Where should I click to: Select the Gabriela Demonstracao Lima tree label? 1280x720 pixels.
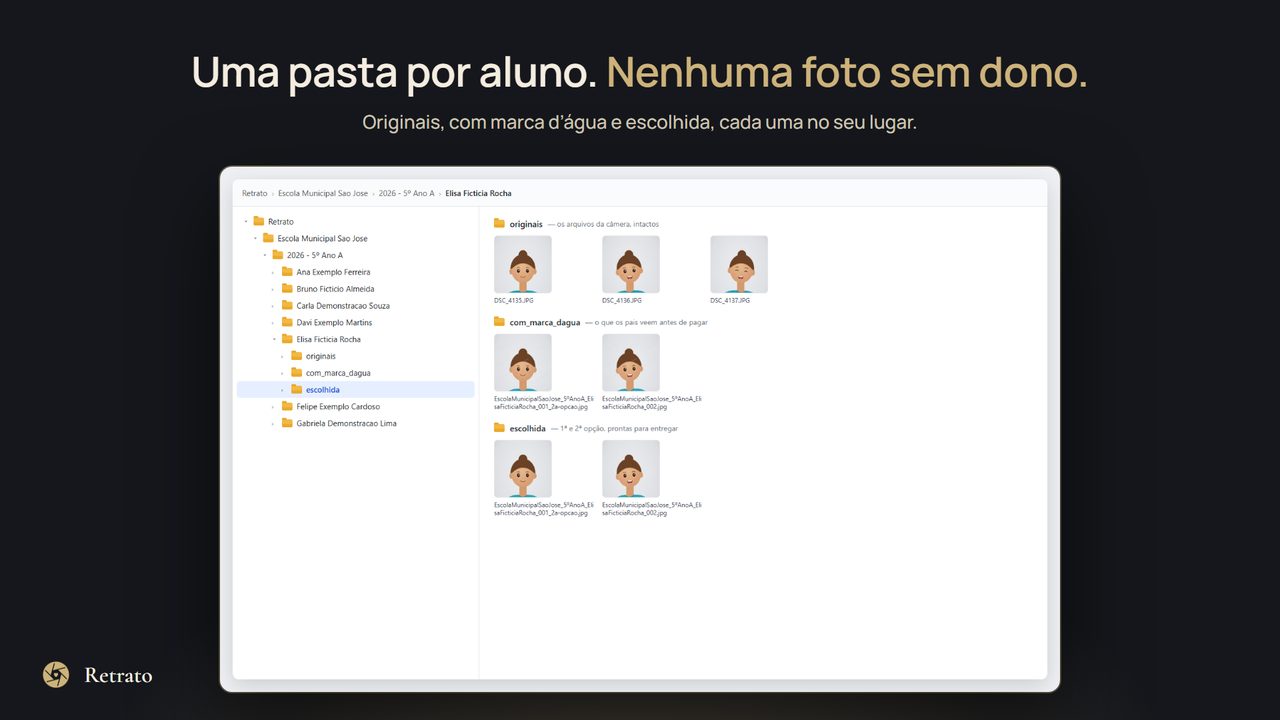click(347, 423)
